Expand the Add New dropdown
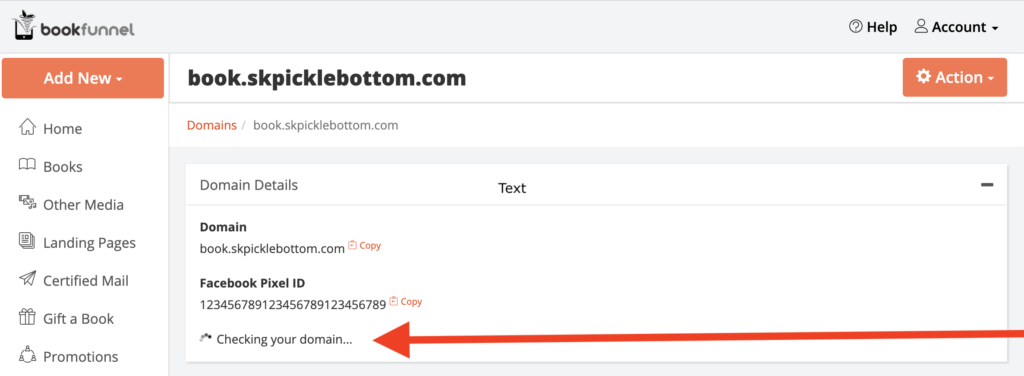 83,78
